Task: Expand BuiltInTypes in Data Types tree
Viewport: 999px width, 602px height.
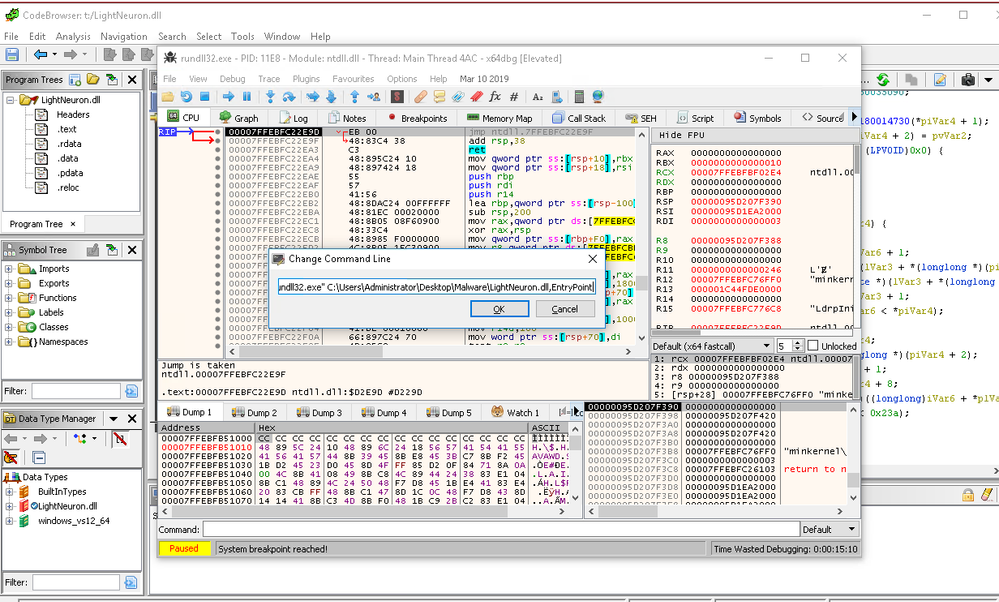Action: click(x=9, y=492)
